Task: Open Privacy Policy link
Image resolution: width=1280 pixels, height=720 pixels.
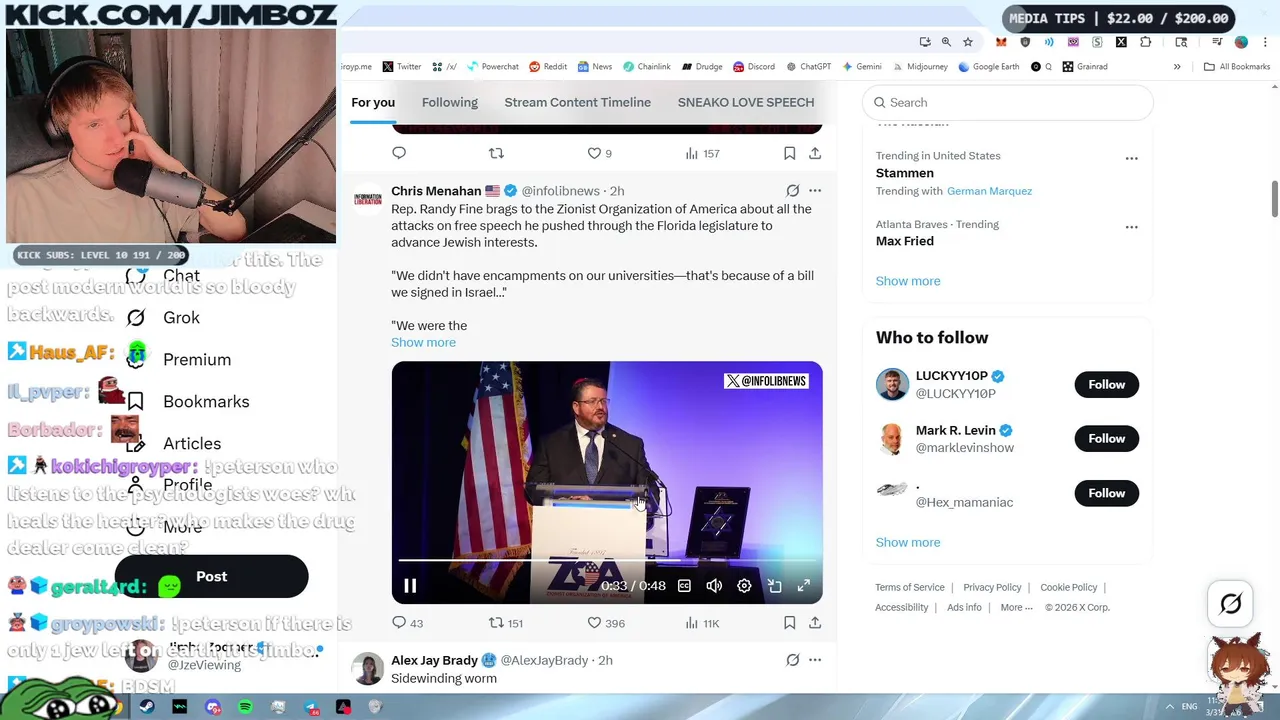Action: (x=992, y=587)
